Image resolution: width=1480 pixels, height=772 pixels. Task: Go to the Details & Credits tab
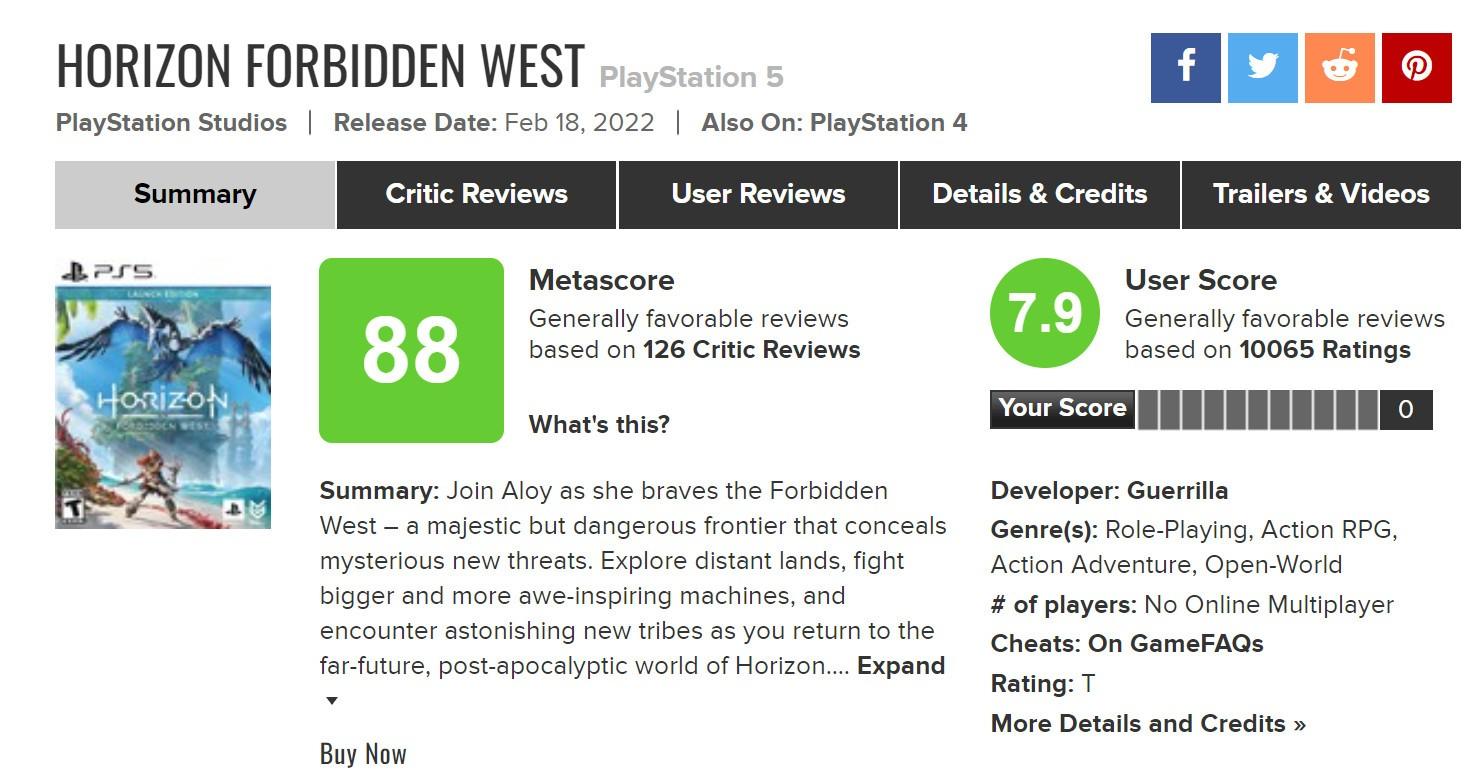coord(1040,194)
